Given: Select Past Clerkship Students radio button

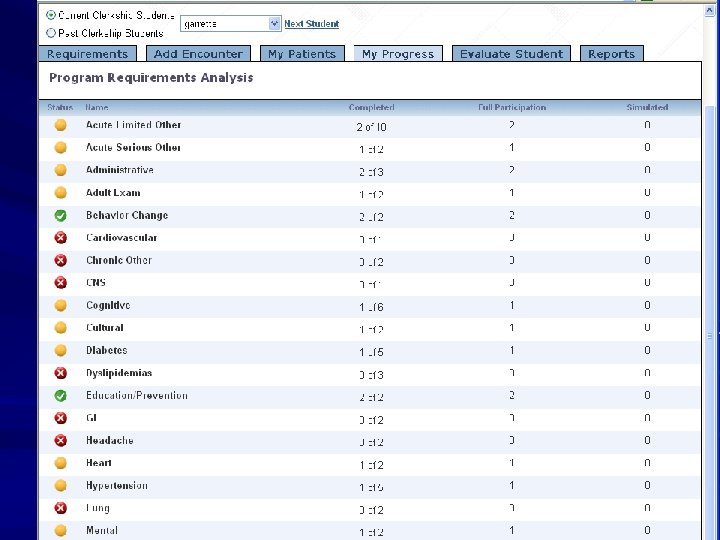Looking at the screenshot, I should coord(51,33).
